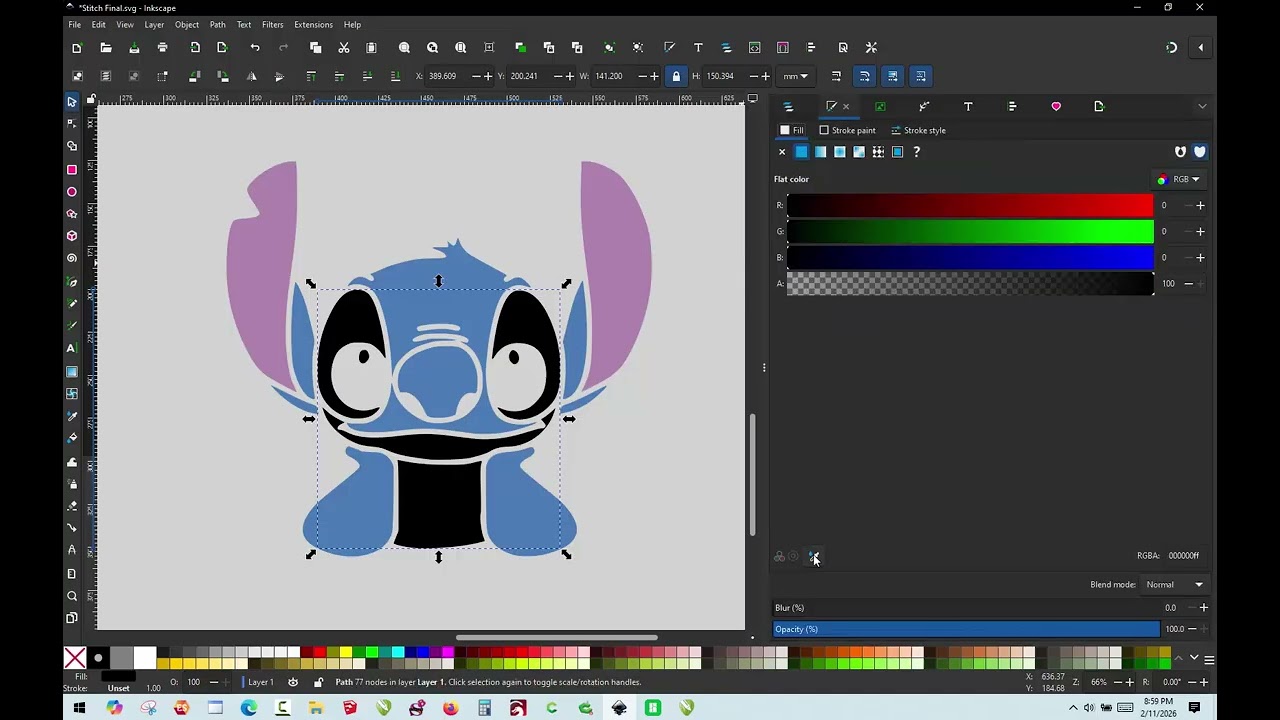This screenshot has width=1280, height=720.
Task: Open the Layer menu
Action: coord(154,25)
